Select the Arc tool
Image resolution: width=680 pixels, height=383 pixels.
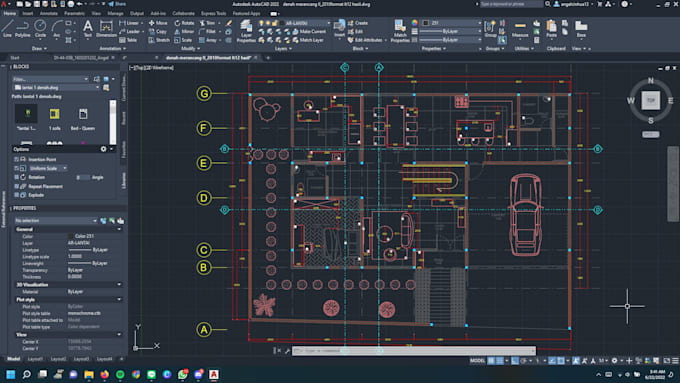click(x=56, y=28)
